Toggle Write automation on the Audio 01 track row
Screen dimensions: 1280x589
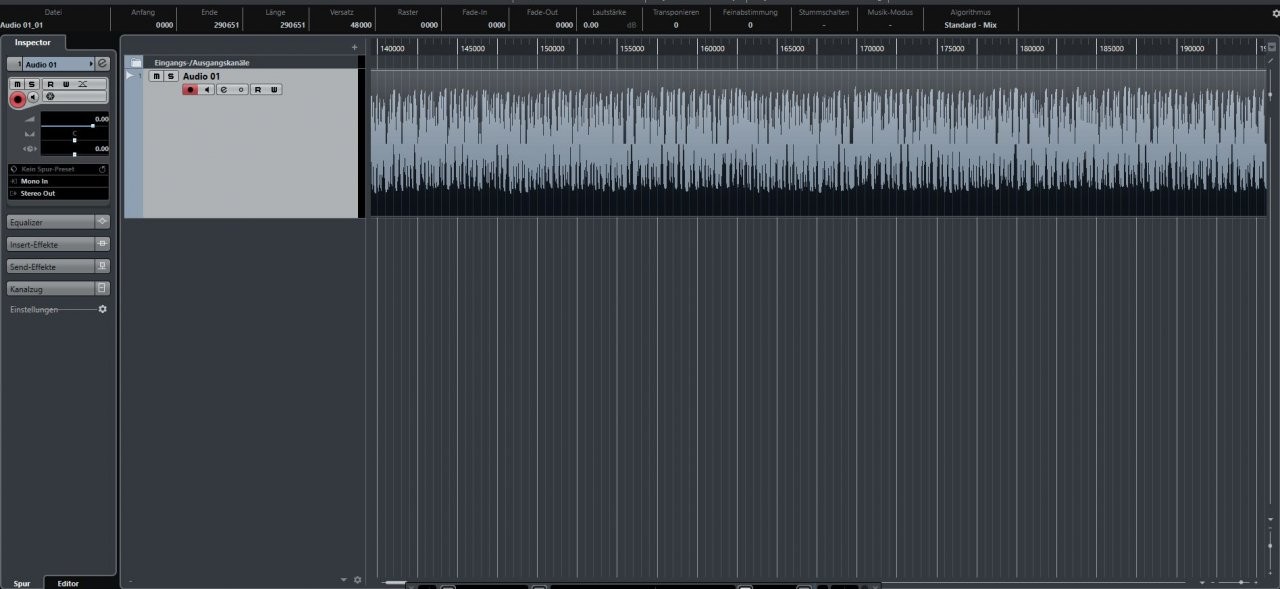coord(274,90)
